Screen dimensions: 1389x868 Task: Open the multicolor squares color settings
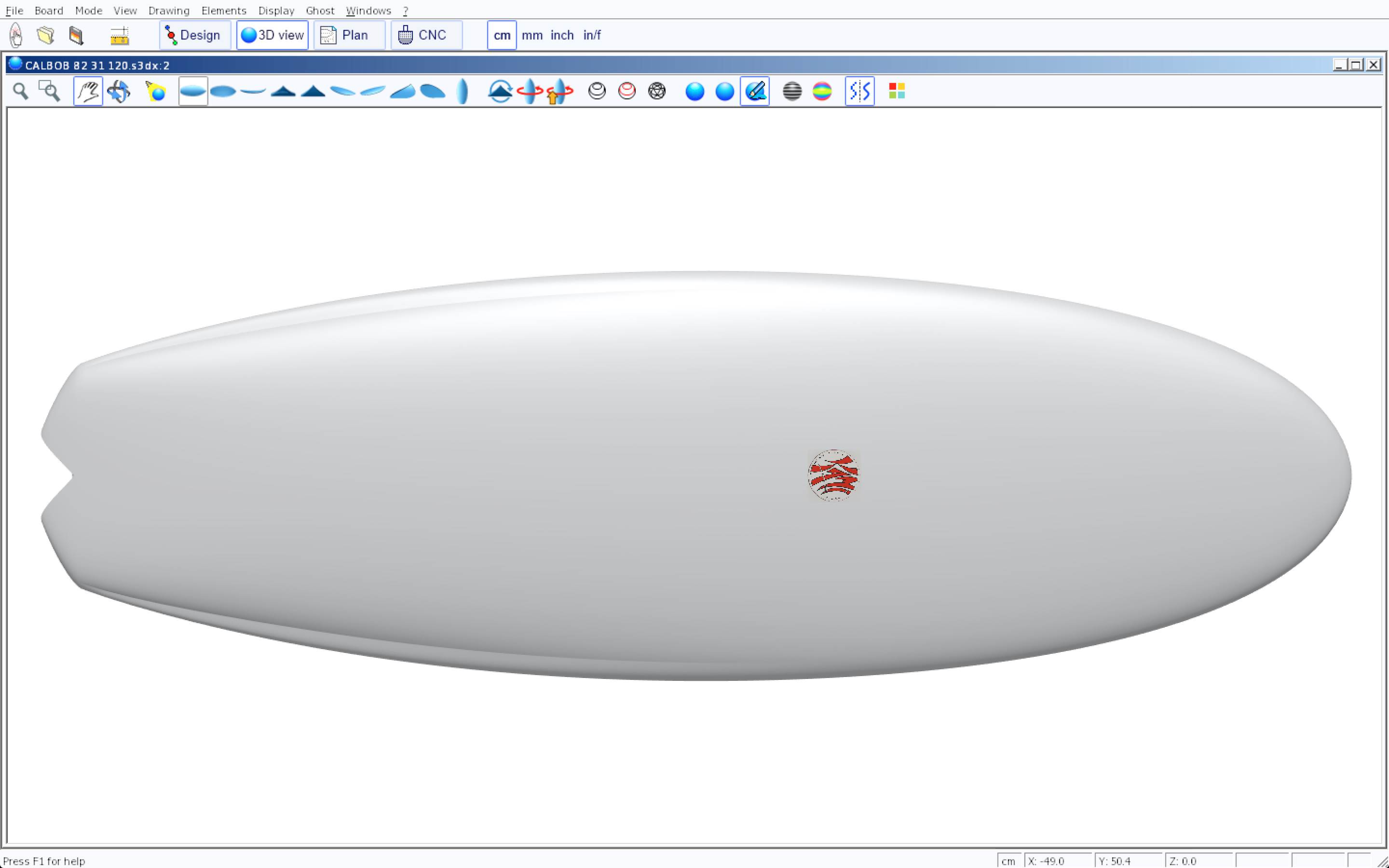point(897,91)
